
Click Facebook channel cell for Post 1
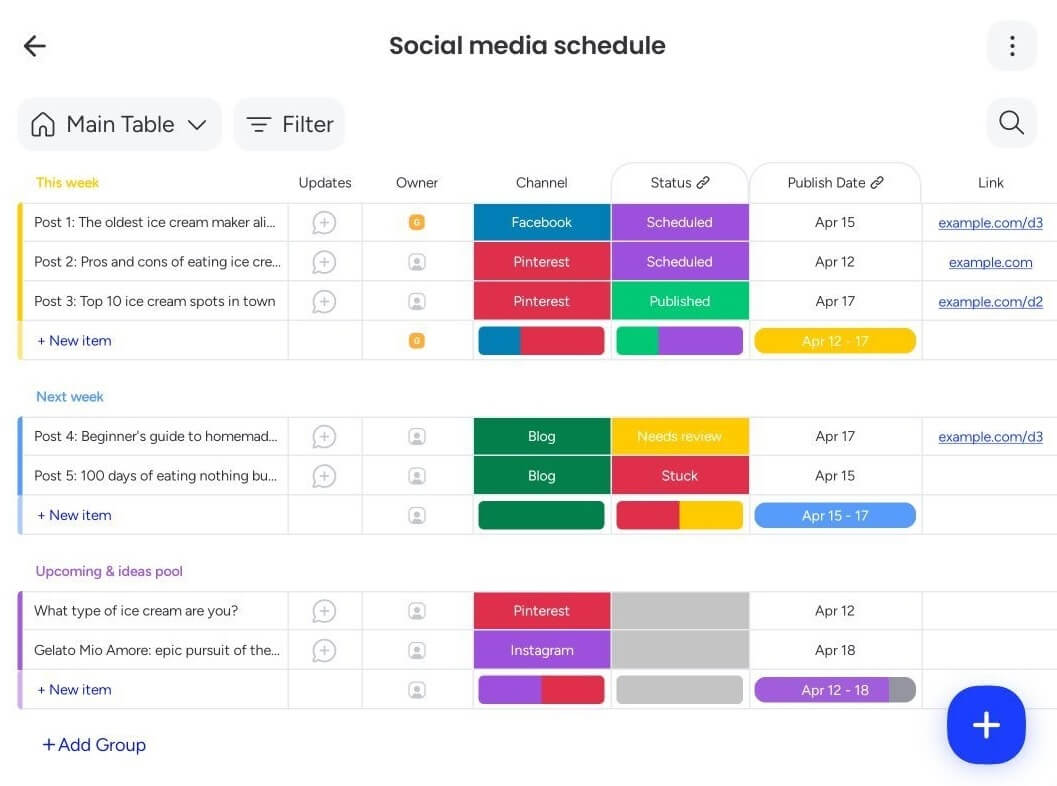(541, 222)
